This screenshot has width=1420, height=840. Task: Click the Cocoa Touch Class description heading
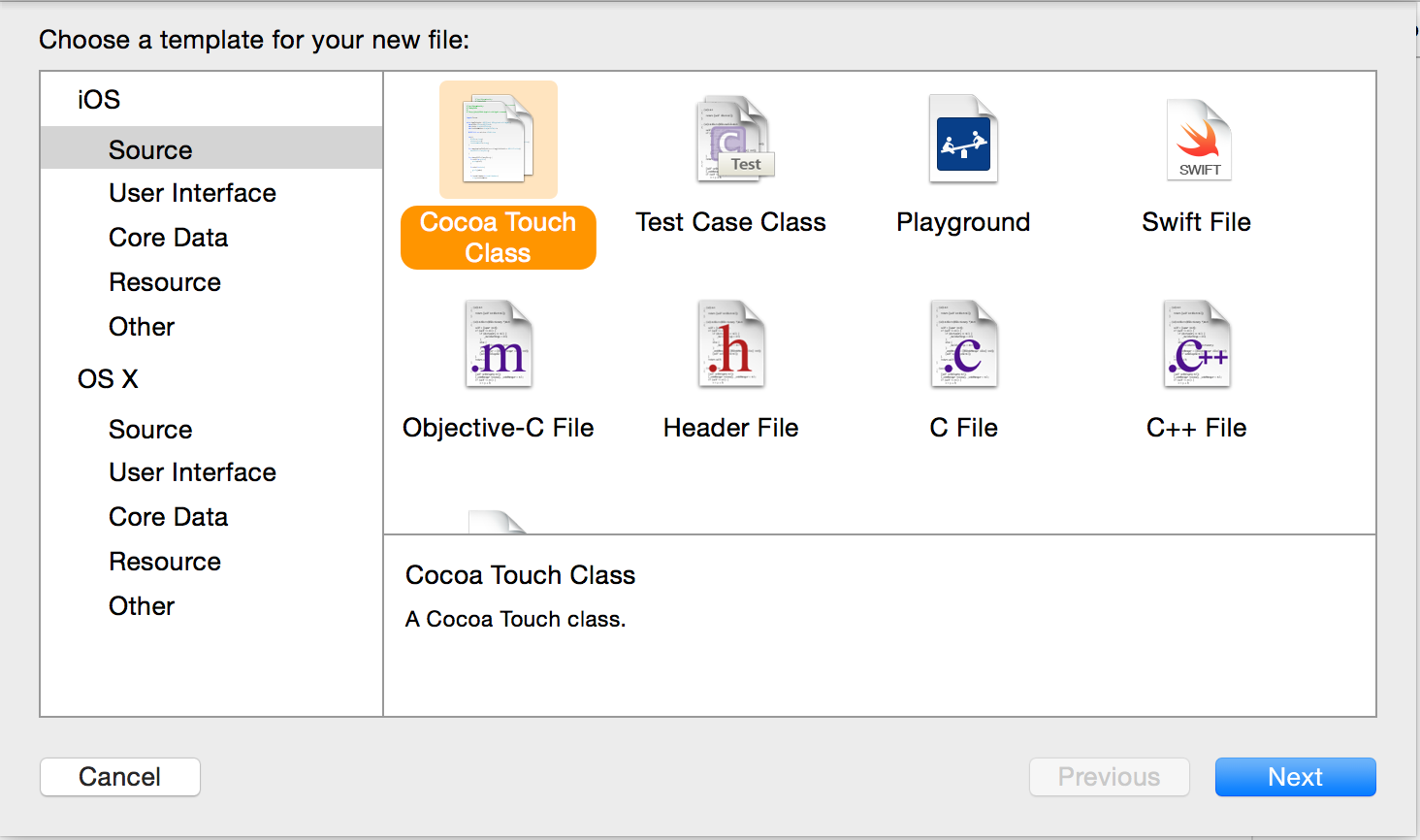coord(521,575)
